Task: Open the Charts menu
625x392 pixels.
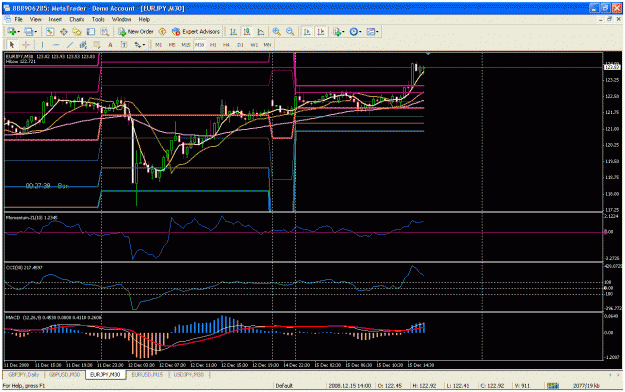Action: (x=77, y=19)
